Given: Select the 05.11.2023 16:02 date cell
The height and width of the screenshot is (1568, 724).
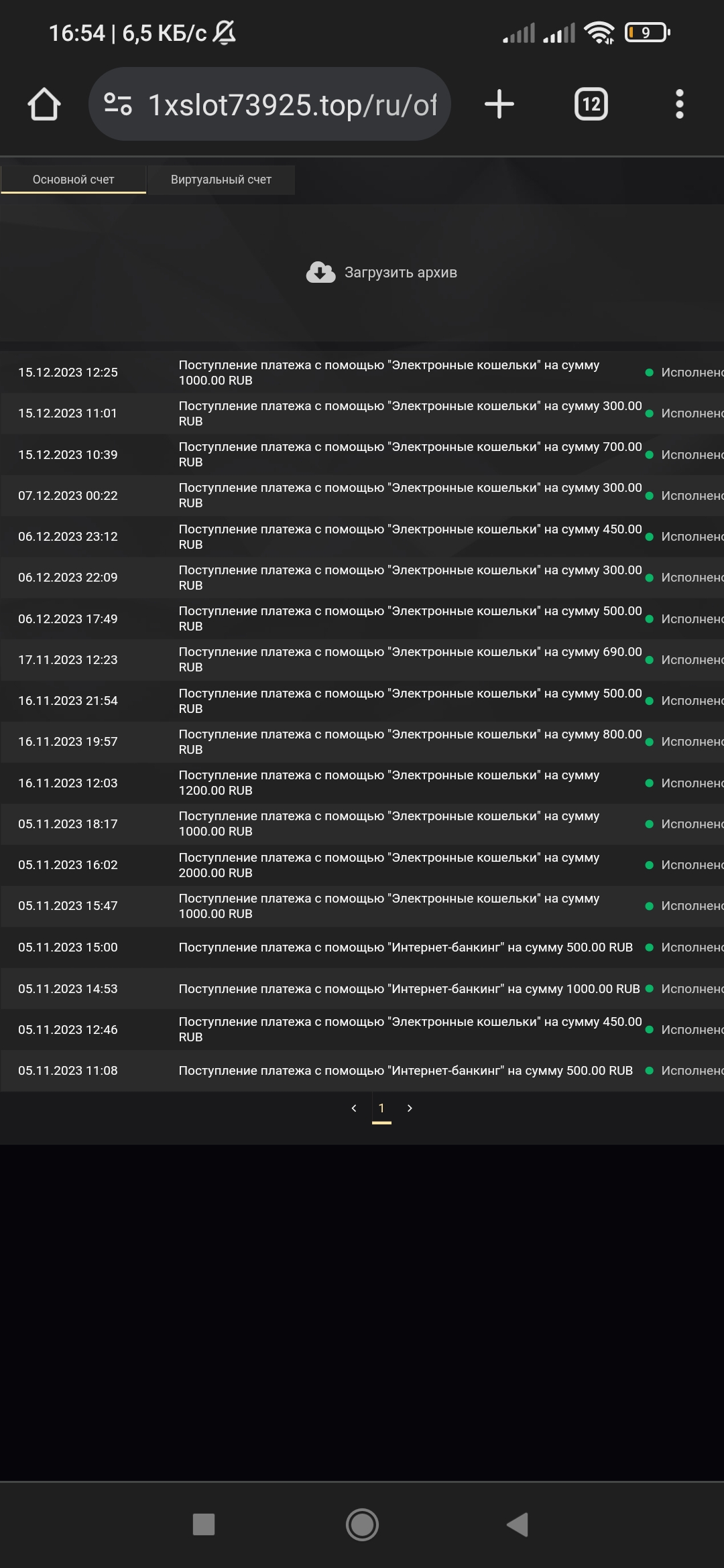Looking at the screenshot, I should point(68,865).
